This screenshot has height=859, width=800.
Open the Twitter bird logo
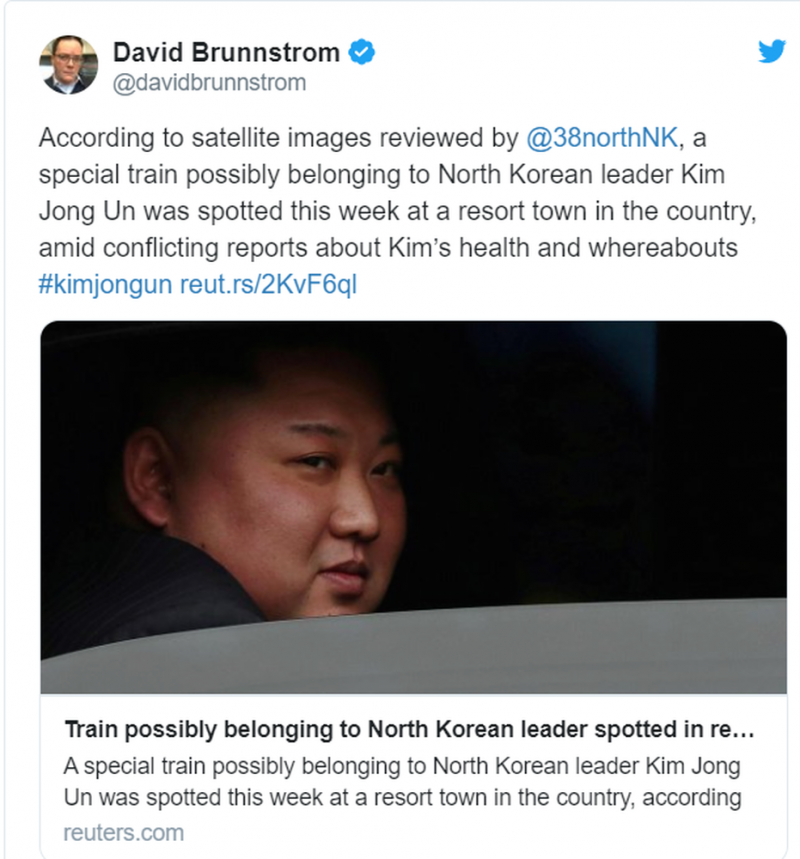click(x=772, y=51)
